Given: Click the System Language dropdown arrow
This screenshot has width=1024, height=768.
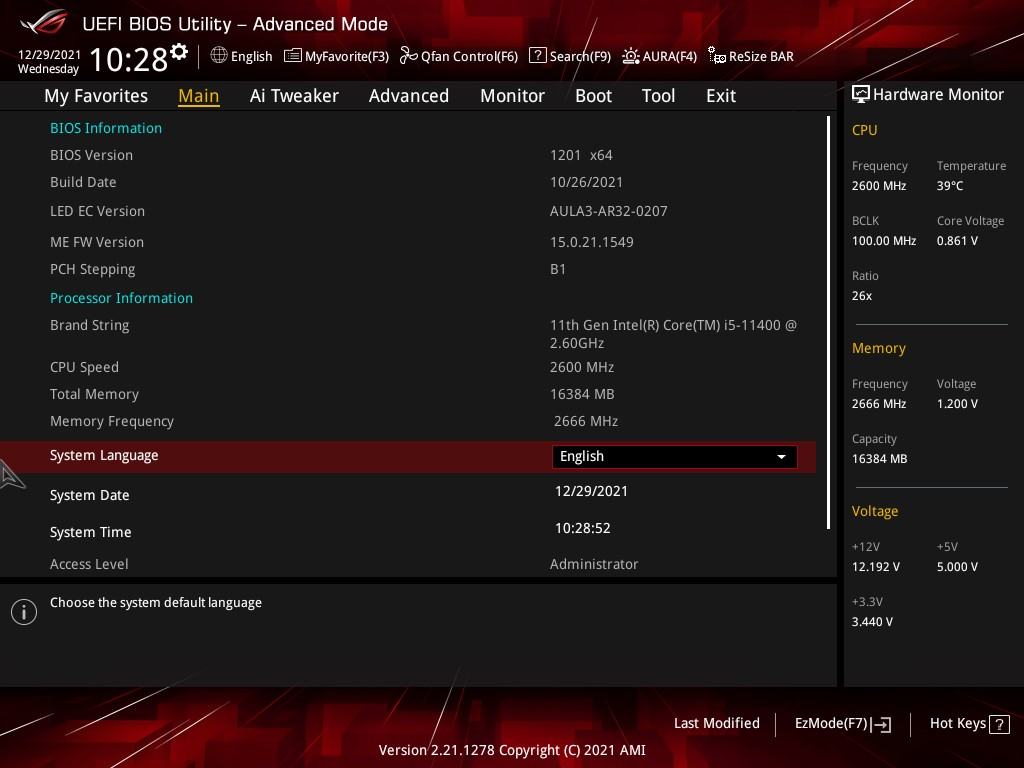Looking at the screenshot, I should click(x=781, y=456).
